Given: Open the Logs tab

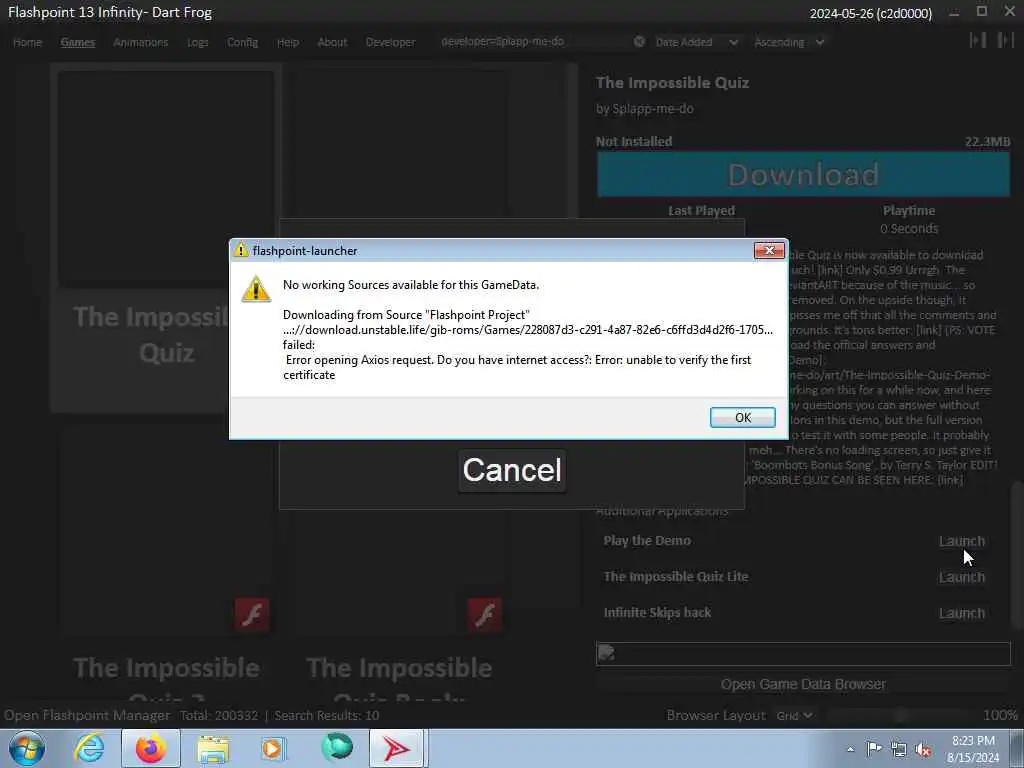Looking at the screenshot, I should coord(197,42).
